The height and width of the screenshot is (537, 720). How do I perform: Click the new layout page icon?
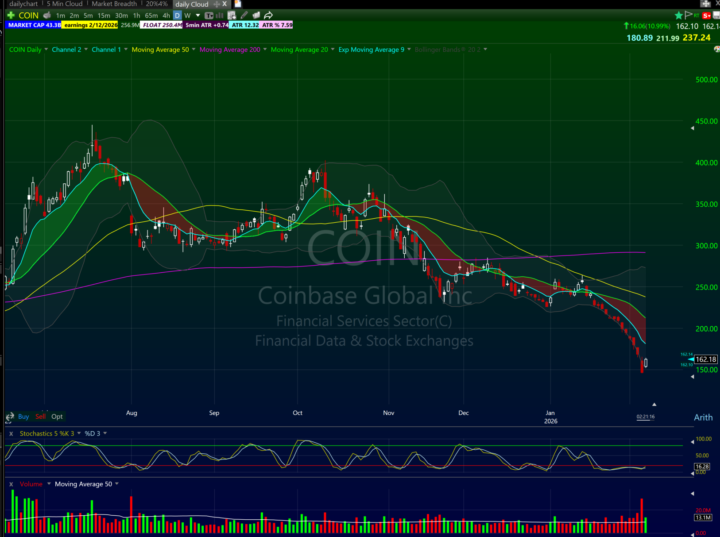coord(237,4)
